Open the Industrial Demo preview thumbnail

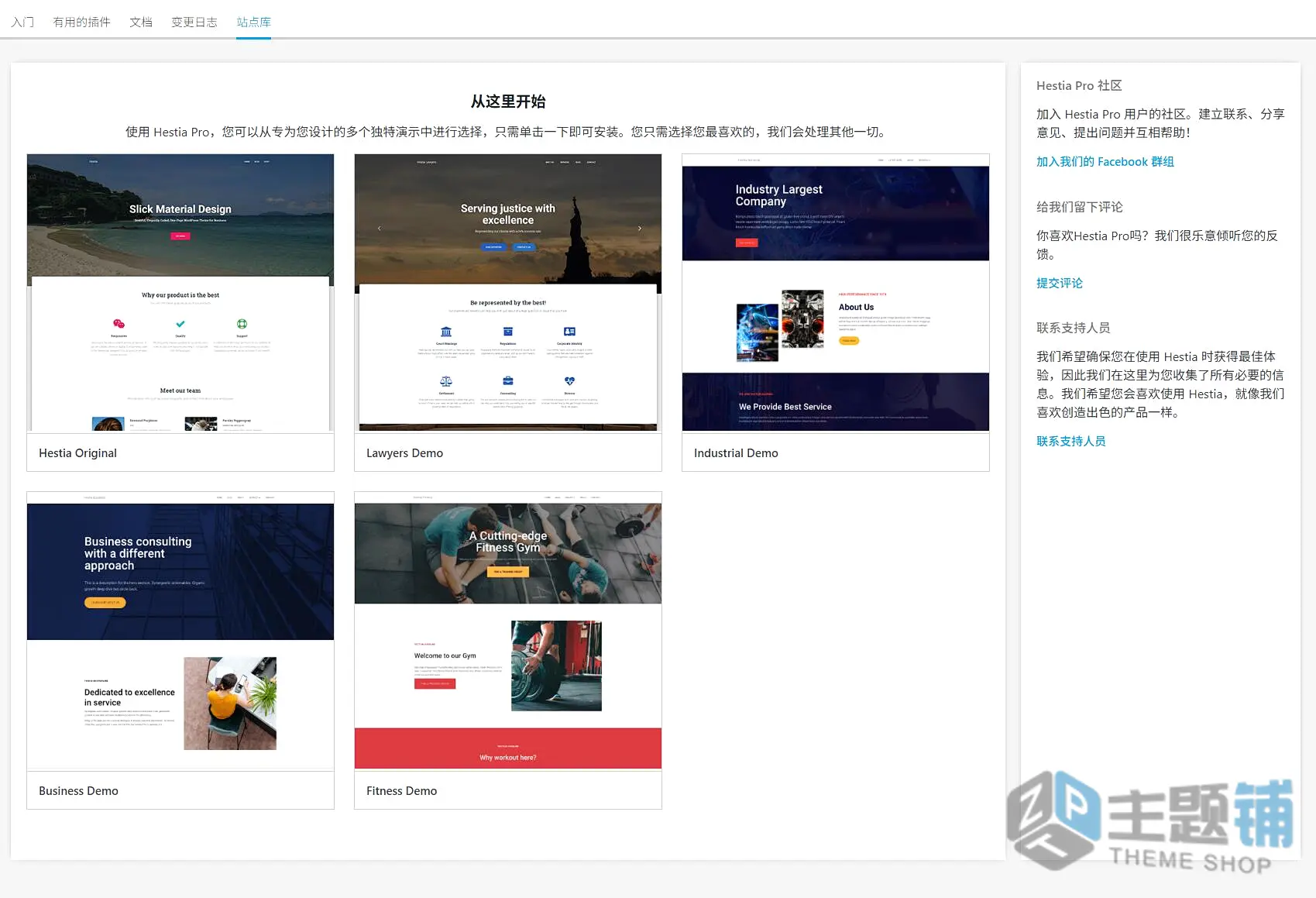click(836, 293)
